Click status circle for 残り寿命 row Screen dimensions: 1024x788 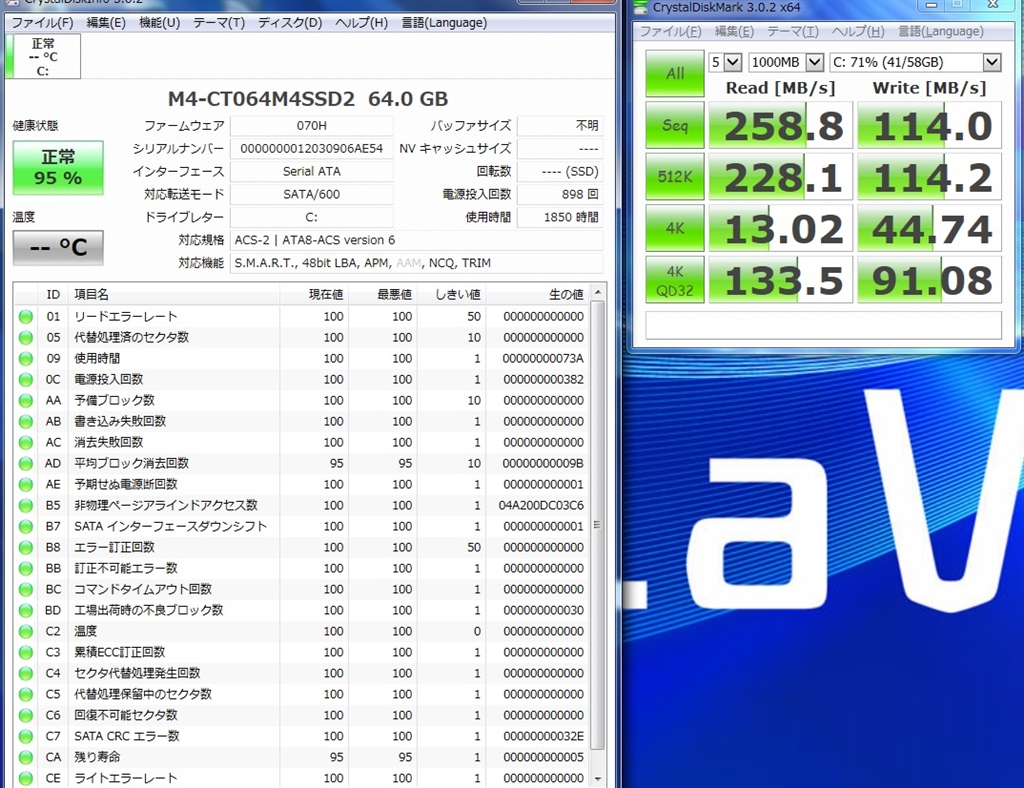pyautogui.click(x=25, y=757)
